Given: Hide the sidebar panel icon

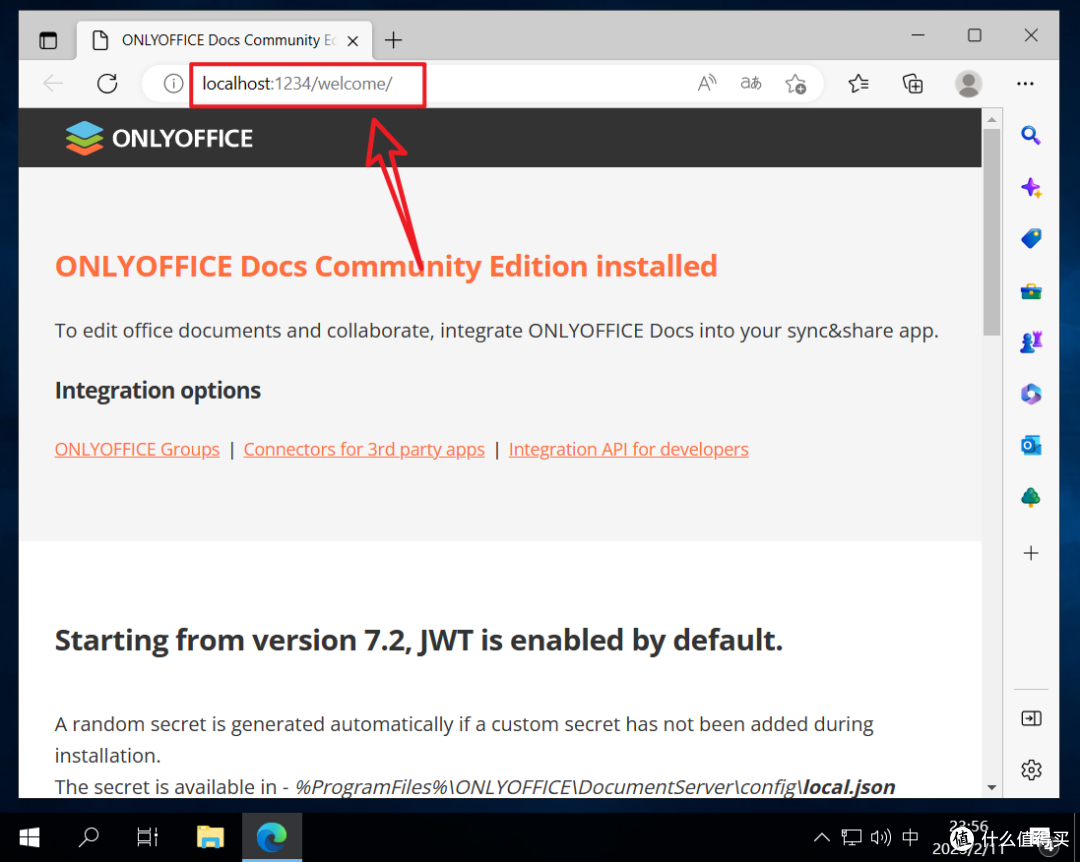Looking at the screenshot, I should pyautogui.click(x=1031, y=719).
